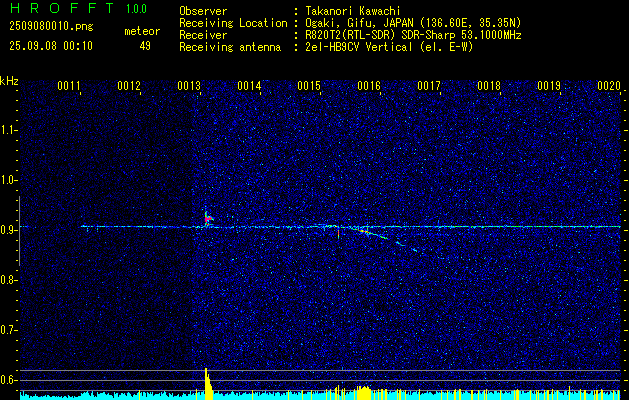Click the red meteor echo burst after 0013

pos(208,219)
